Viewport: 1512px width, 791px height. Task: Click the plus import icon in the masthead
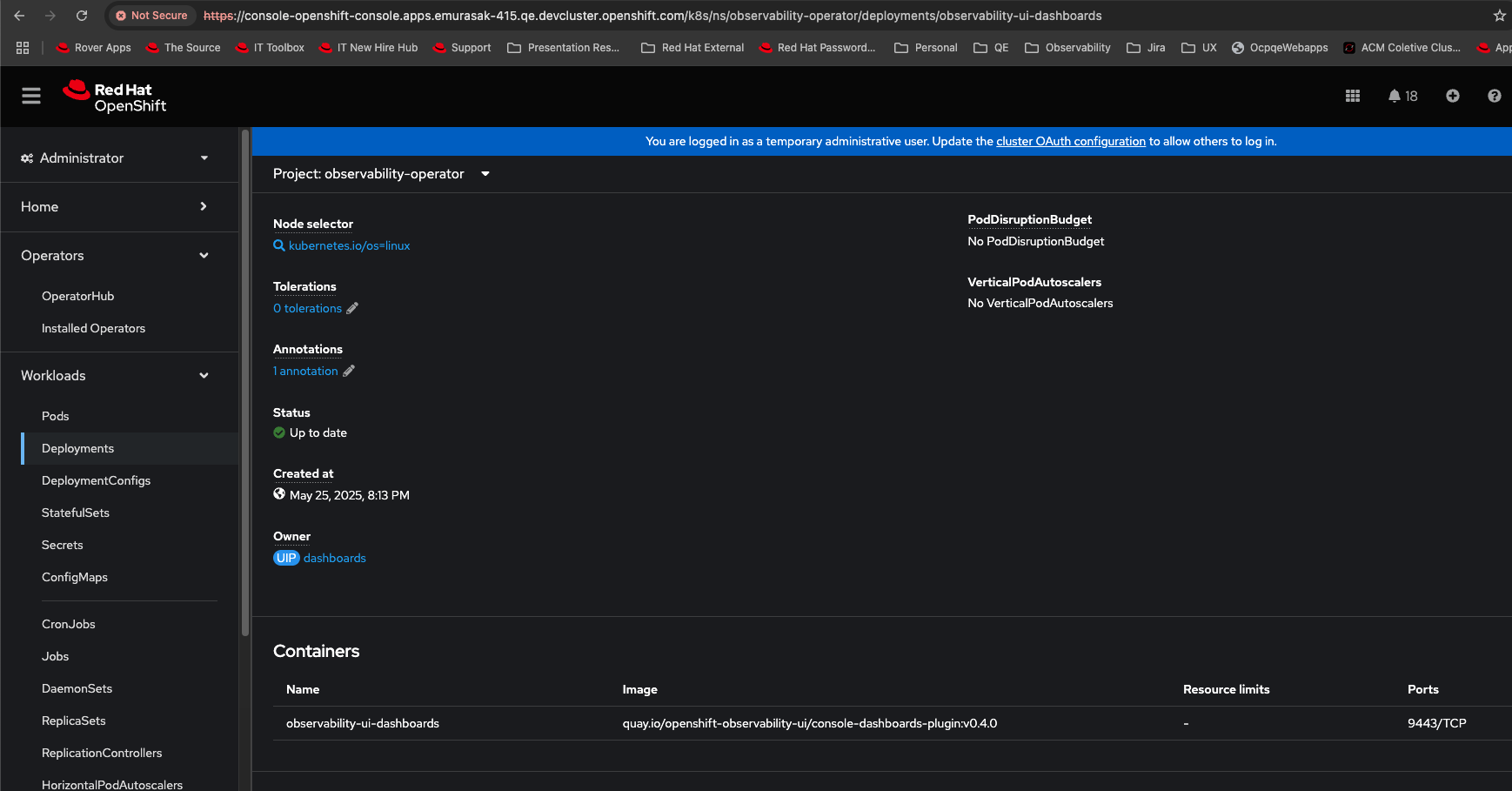1453,96
